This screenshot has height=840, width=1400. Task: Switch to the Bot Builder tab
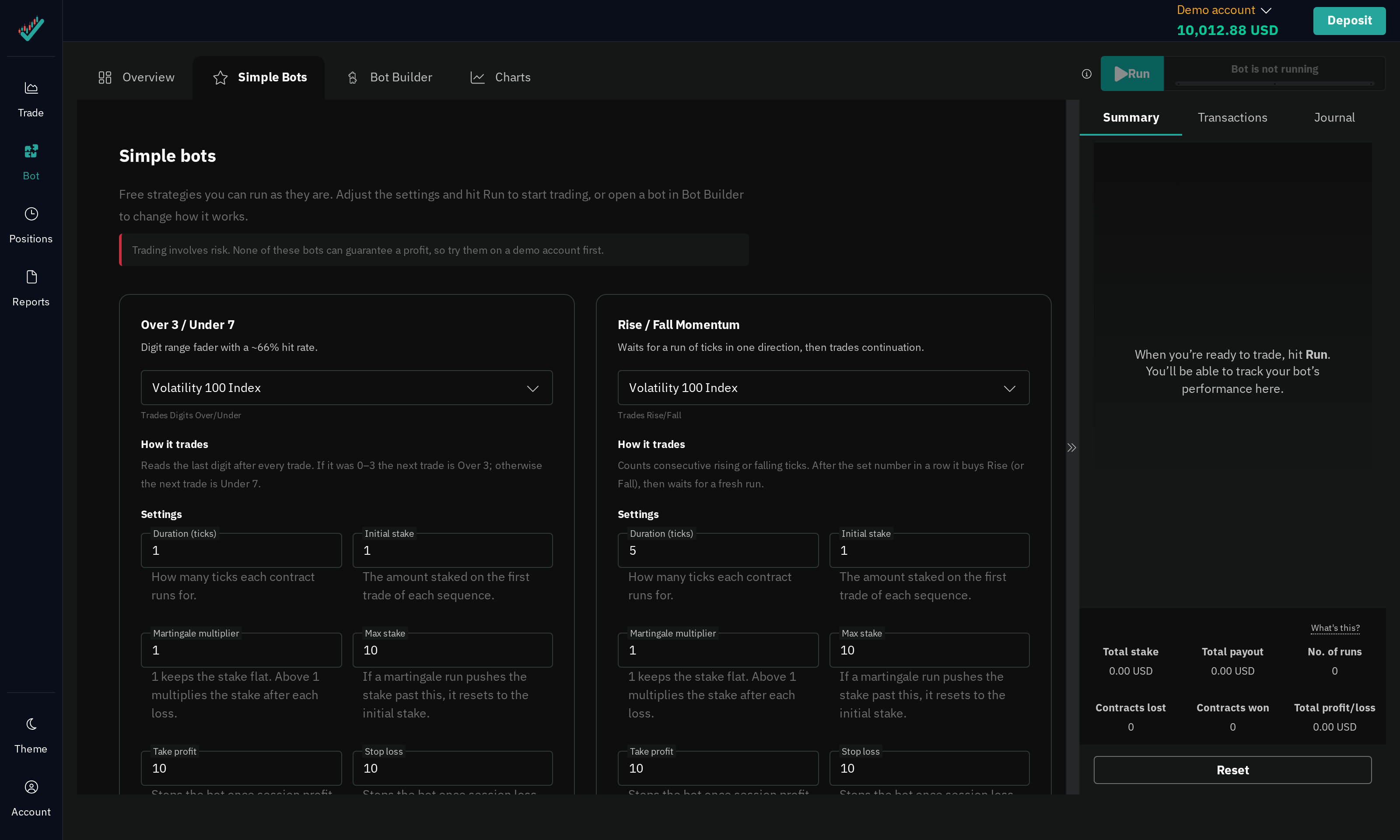[389, 77]
